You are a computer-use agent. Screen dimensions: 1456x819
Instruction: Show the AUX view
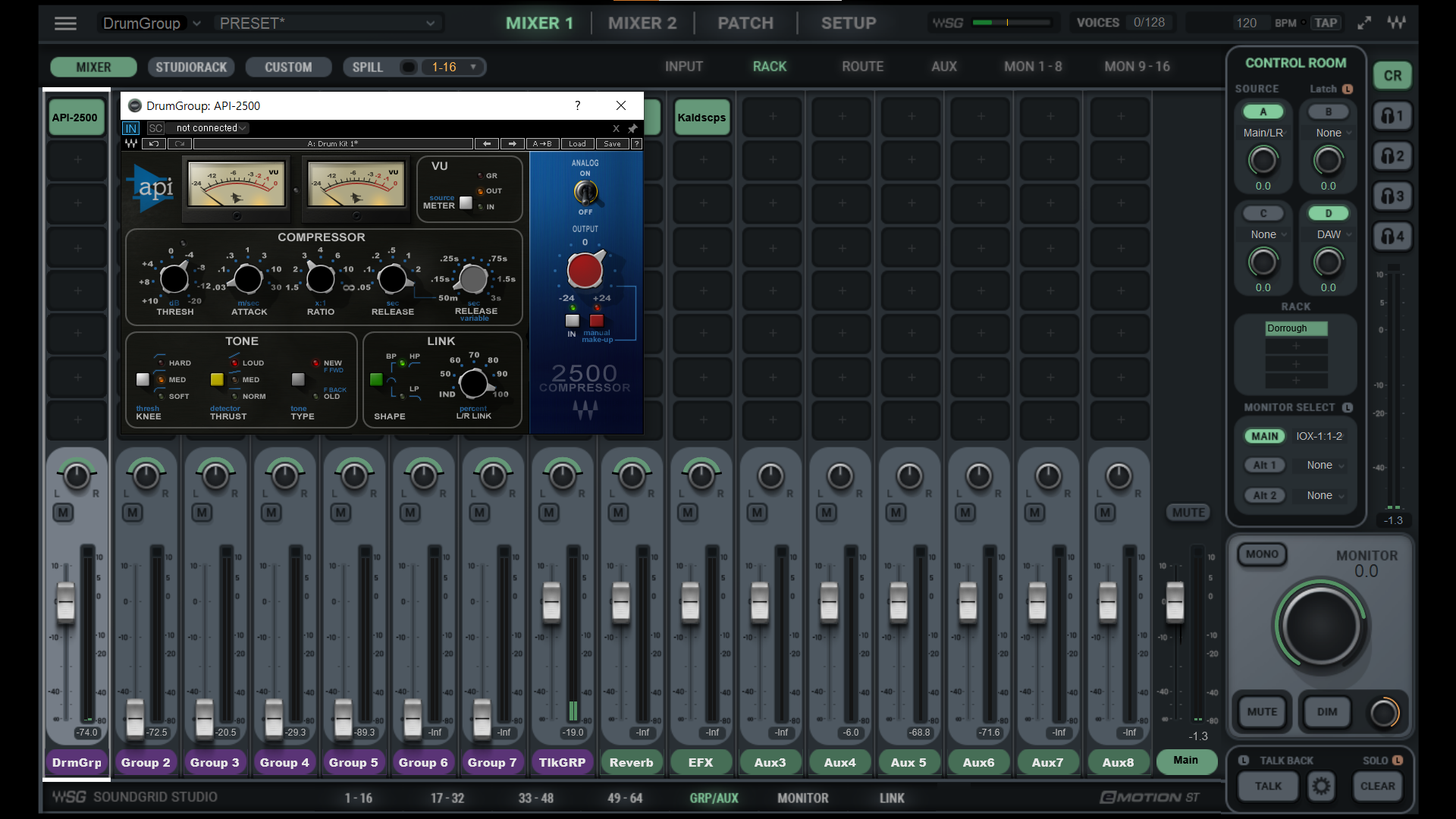(x=944, y=67)
